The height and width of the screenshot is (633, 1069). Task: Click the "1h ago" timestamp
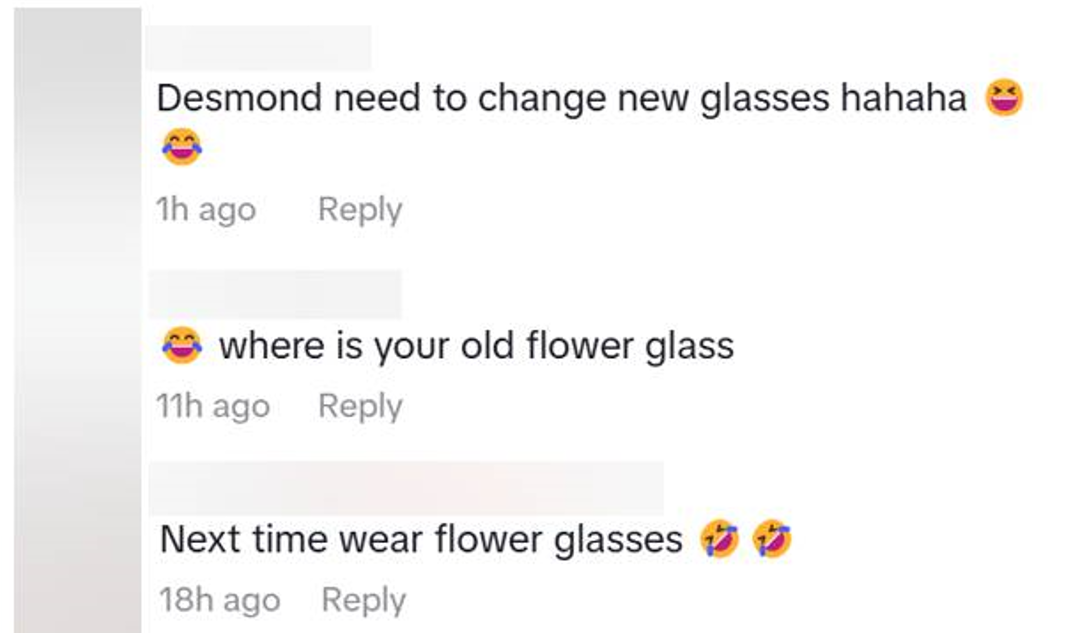[x=206, y=210]
